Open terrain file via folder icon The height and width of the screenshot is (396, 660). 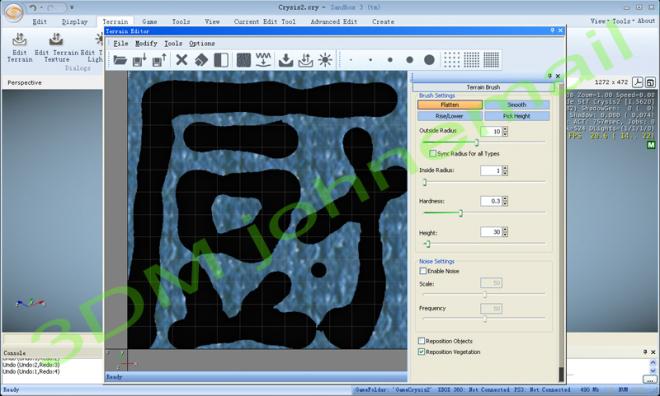(120, 60)
